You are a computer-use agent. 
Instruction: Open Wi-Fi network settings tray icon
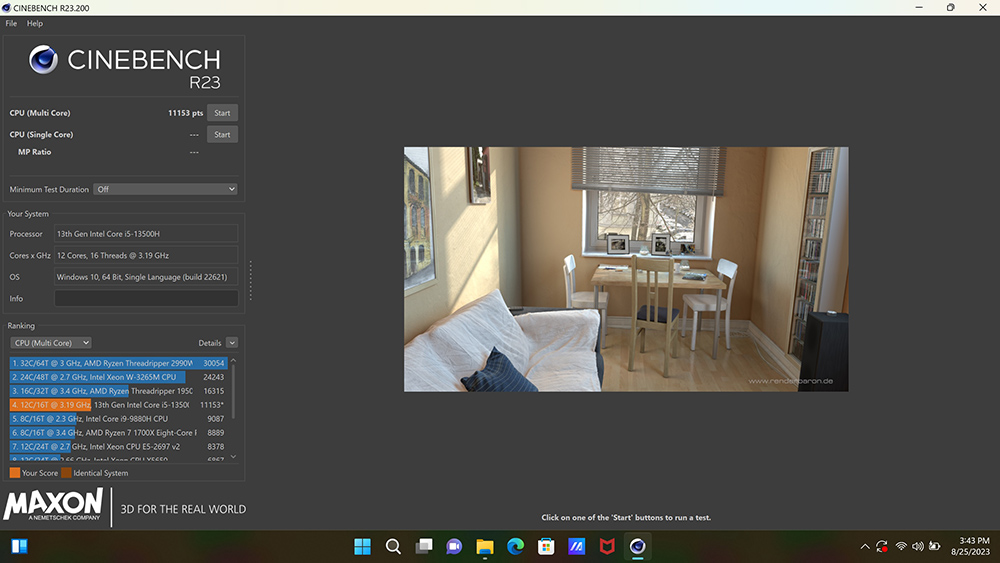(x=901, y=546)
